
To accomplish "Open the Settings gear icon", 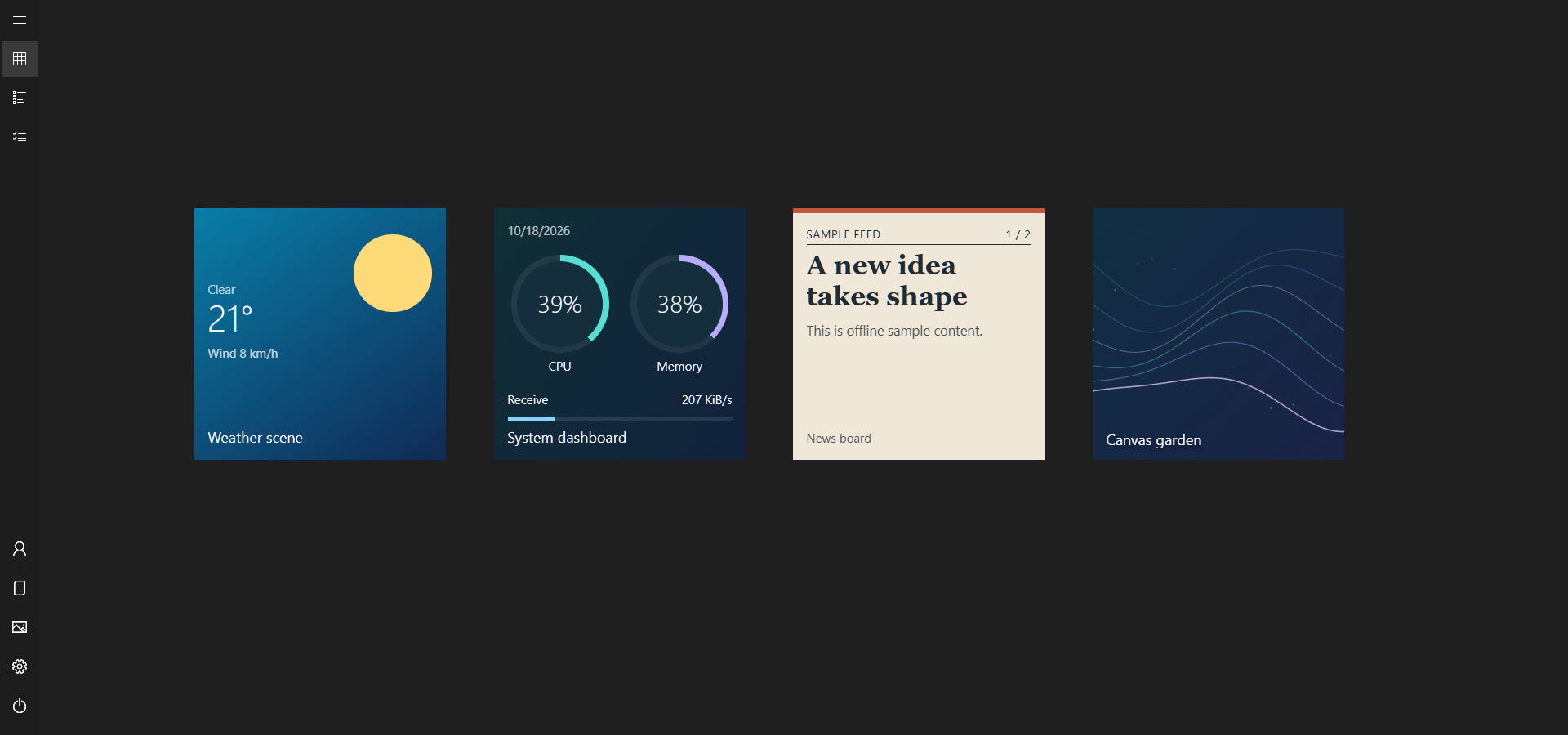I will 20,666.
